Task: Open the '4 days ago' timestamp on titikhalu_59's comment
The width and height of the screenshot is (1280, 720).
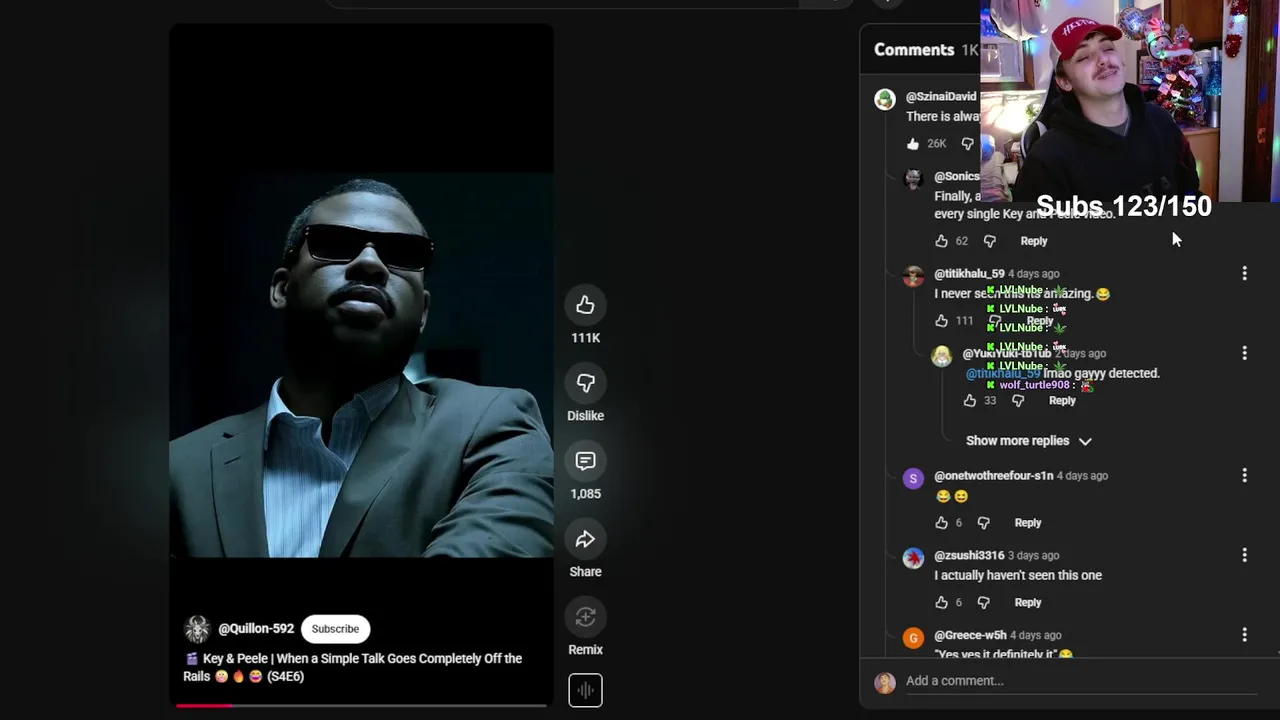Action: (x=1034, y=274)
